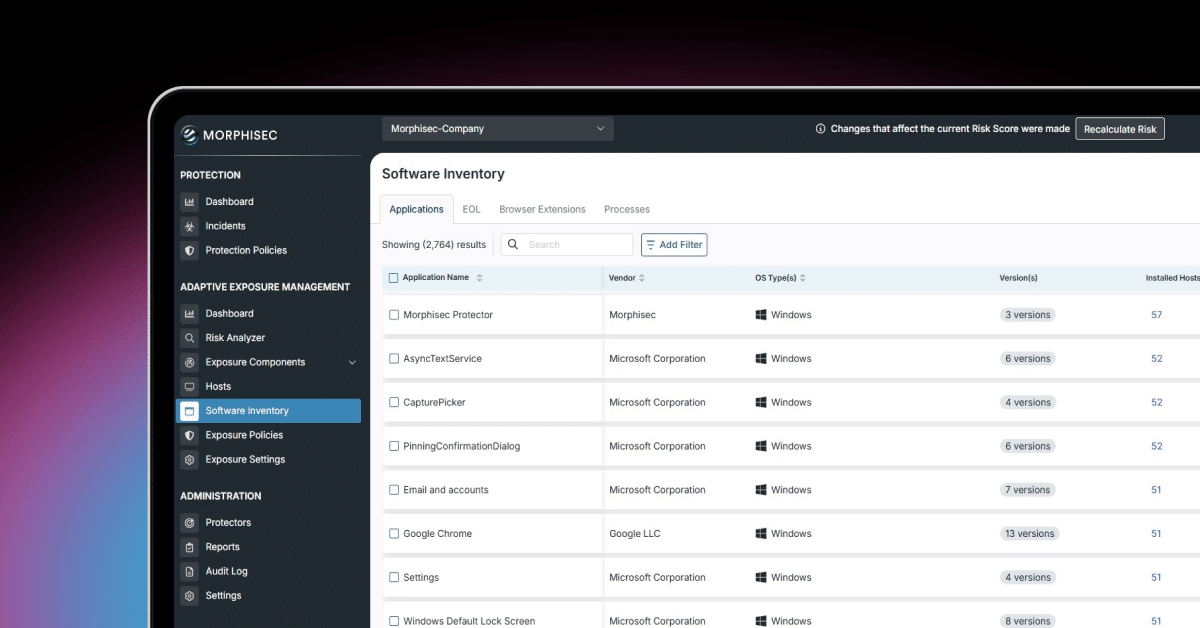
Task: Click the Exposure Settings gear icon
Action: tap(189, 460)
